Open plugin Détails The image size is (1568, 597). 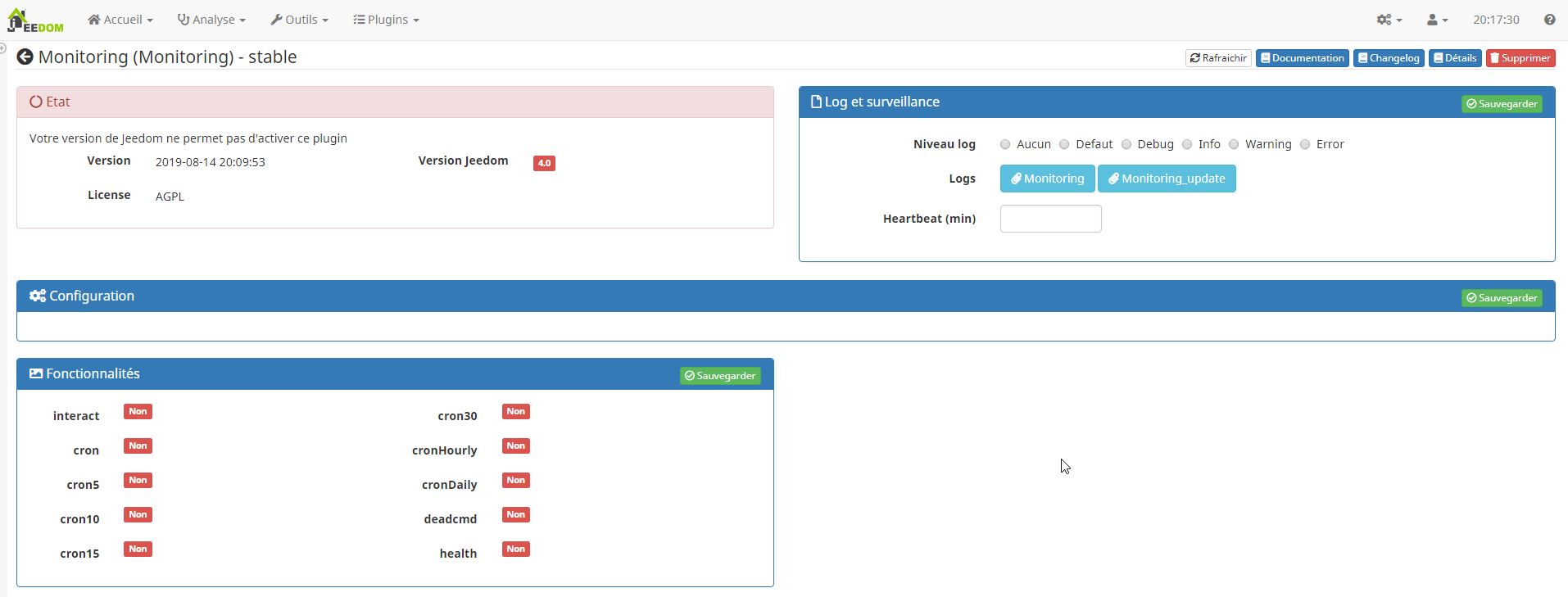[x=1455, y=58]
